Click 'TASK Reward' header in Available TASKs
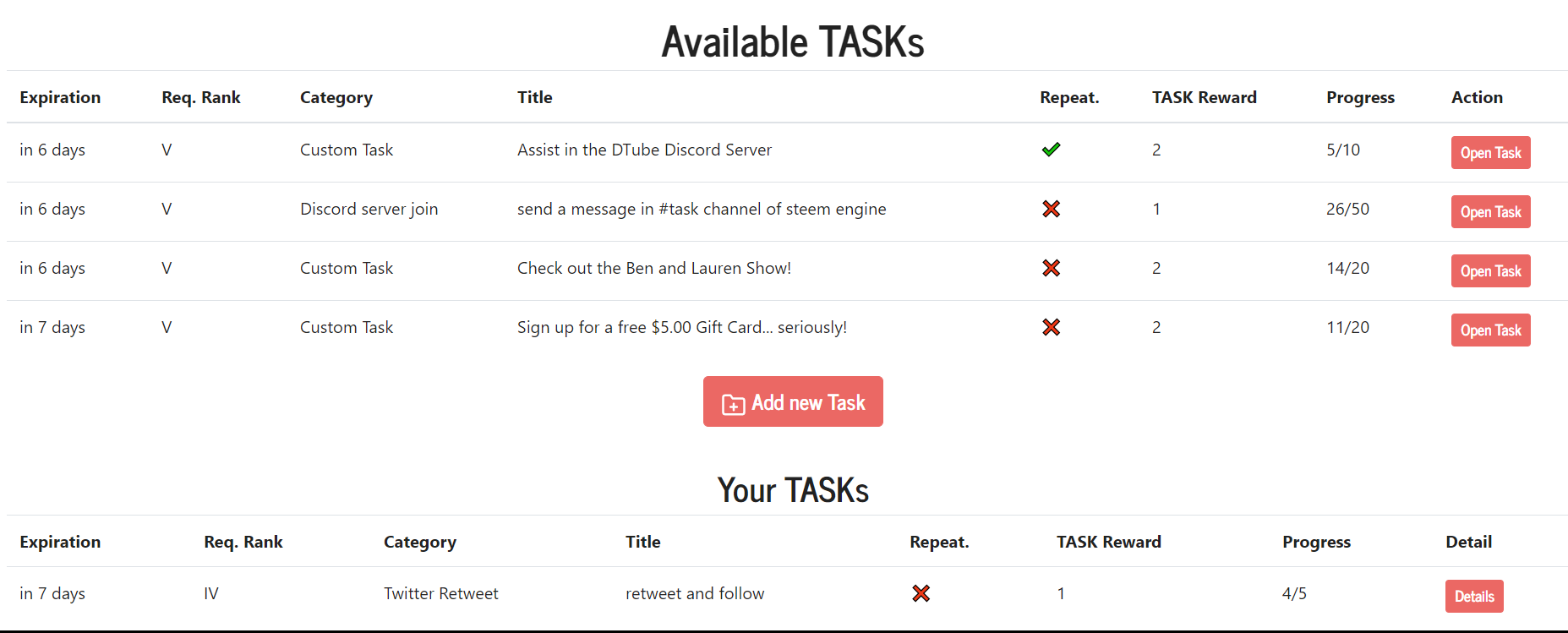Viewport: 1568px width, 633px height. 1205,97
